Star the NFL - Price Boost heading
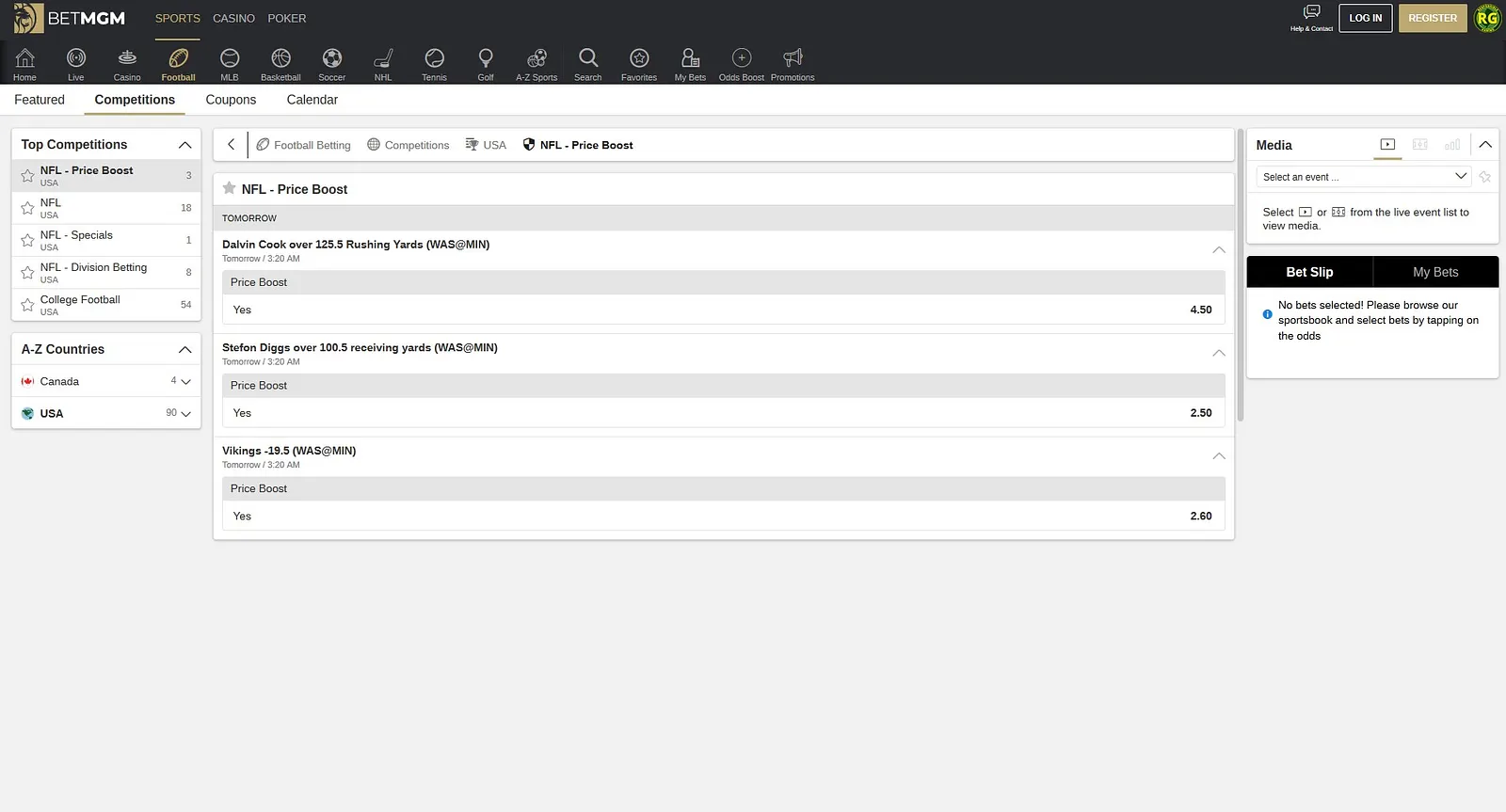This screenshot has width=1506, height=812. point(229,188)
